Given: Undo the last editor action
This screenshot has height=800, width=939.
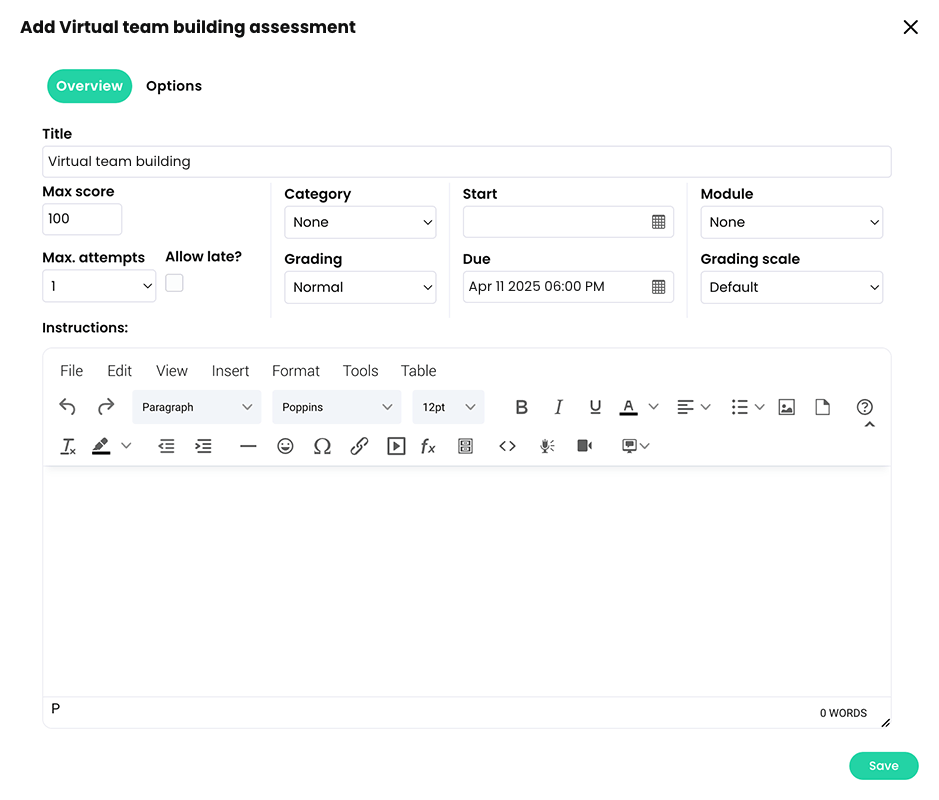Looking at the screenshot, I should pos(67,407).
